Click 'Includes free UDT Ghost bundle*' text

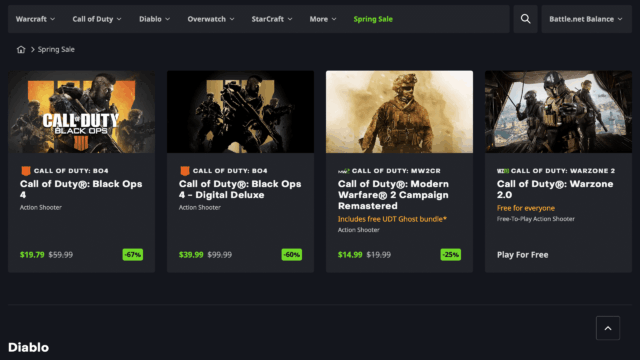[x=392, y=219]
